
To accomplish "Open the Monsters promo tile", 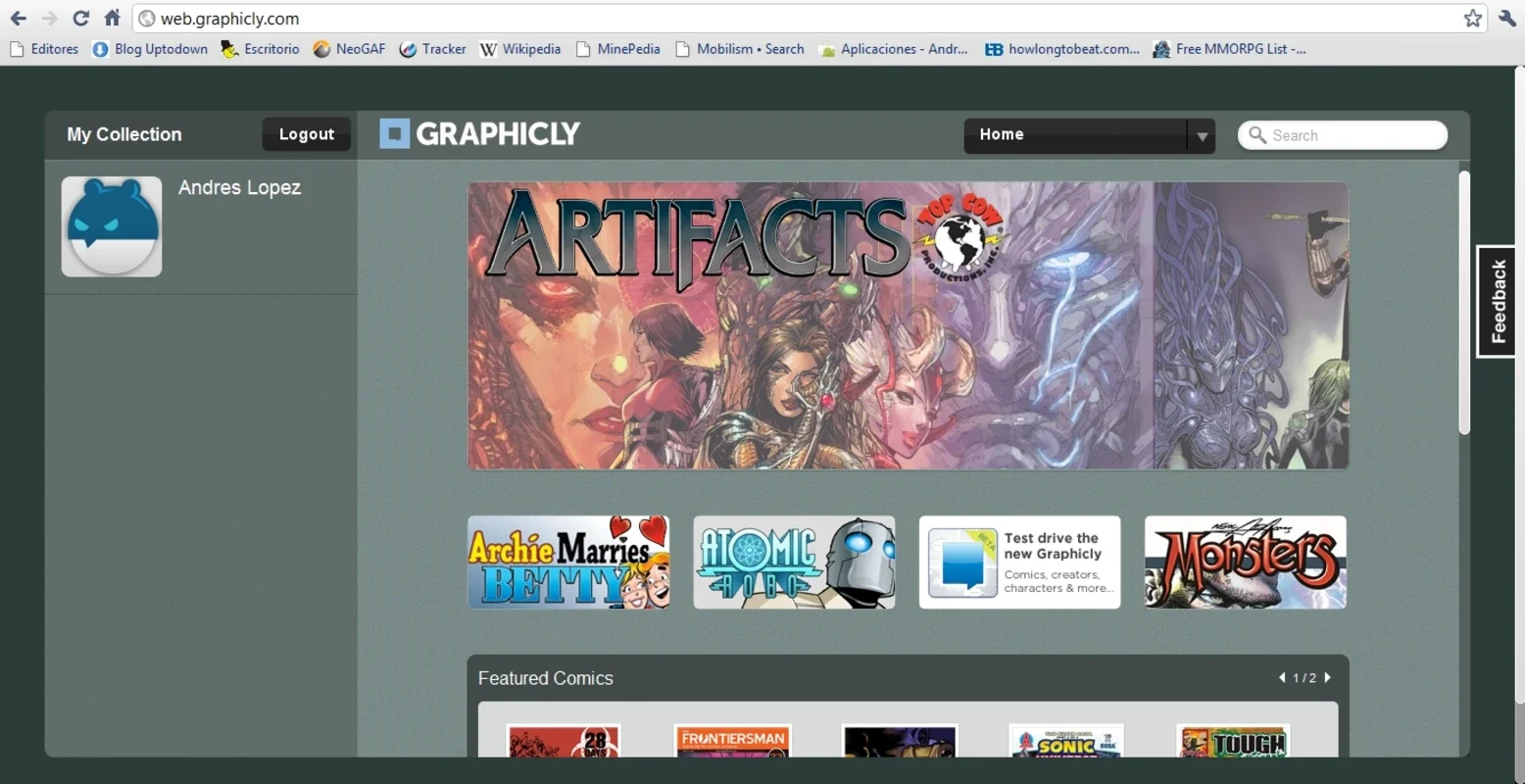I will [x=1246, y=563].
